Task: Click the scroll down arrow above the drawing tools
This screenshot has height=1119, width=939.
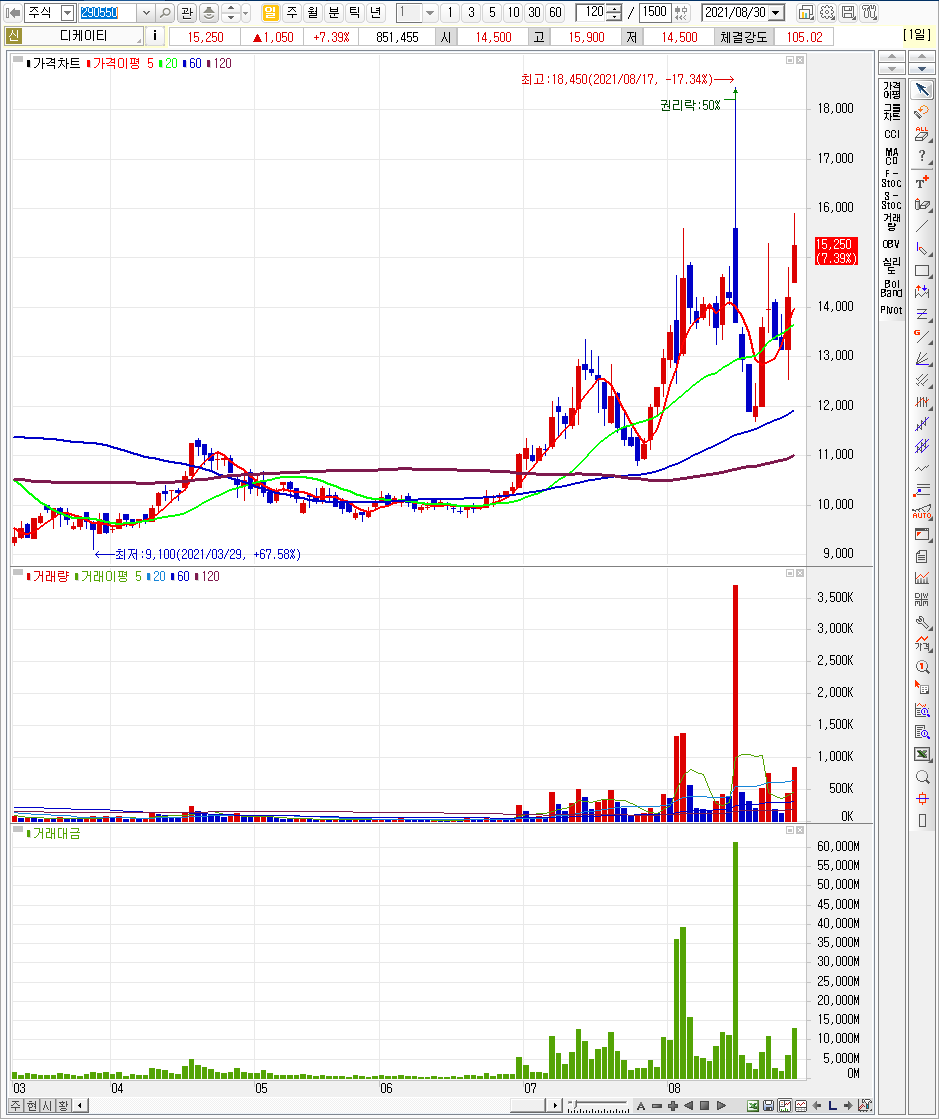Action: click(922, 69)
